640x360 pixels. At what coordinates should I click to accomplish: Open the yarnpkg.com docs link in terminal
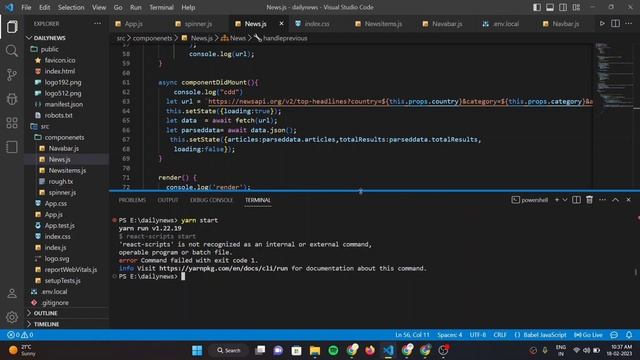coord(223,268)
